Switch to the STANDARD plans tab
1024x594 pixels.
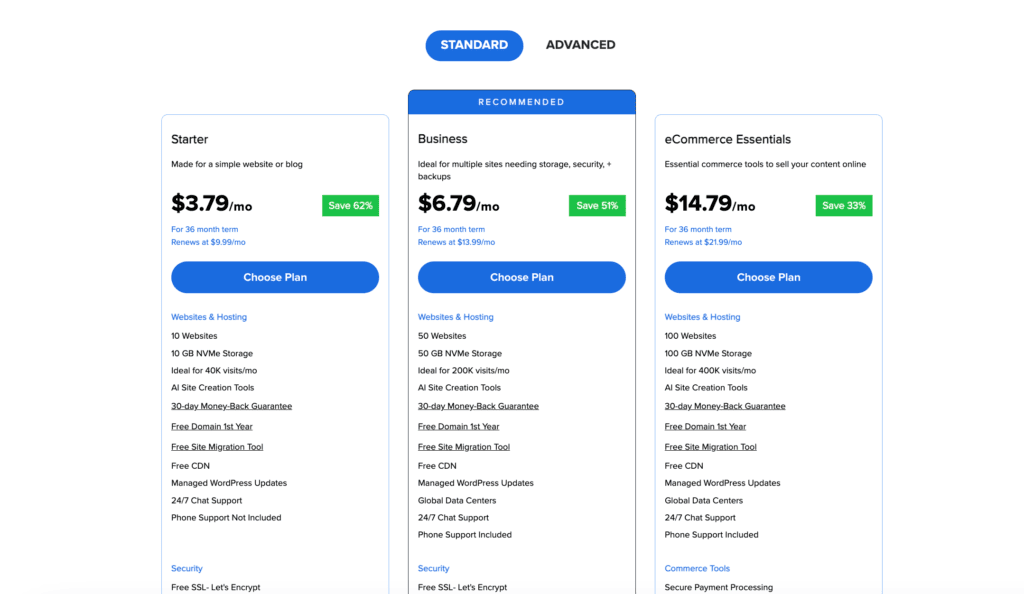[474, 45]
